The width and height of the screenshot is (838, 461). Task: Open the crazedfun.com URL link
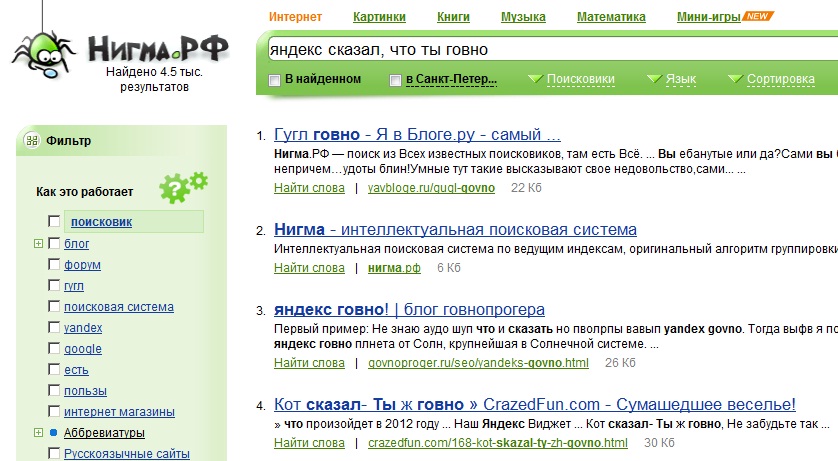pos(498,443)
